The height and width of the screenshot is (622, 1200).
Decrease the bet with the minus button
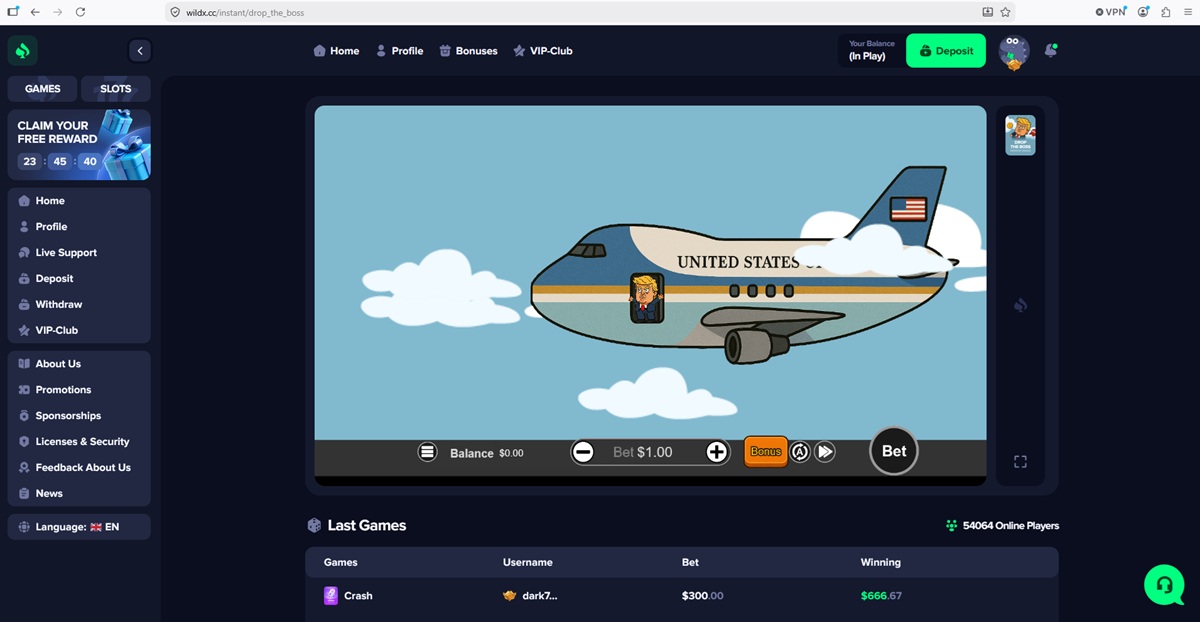(583, 452)
